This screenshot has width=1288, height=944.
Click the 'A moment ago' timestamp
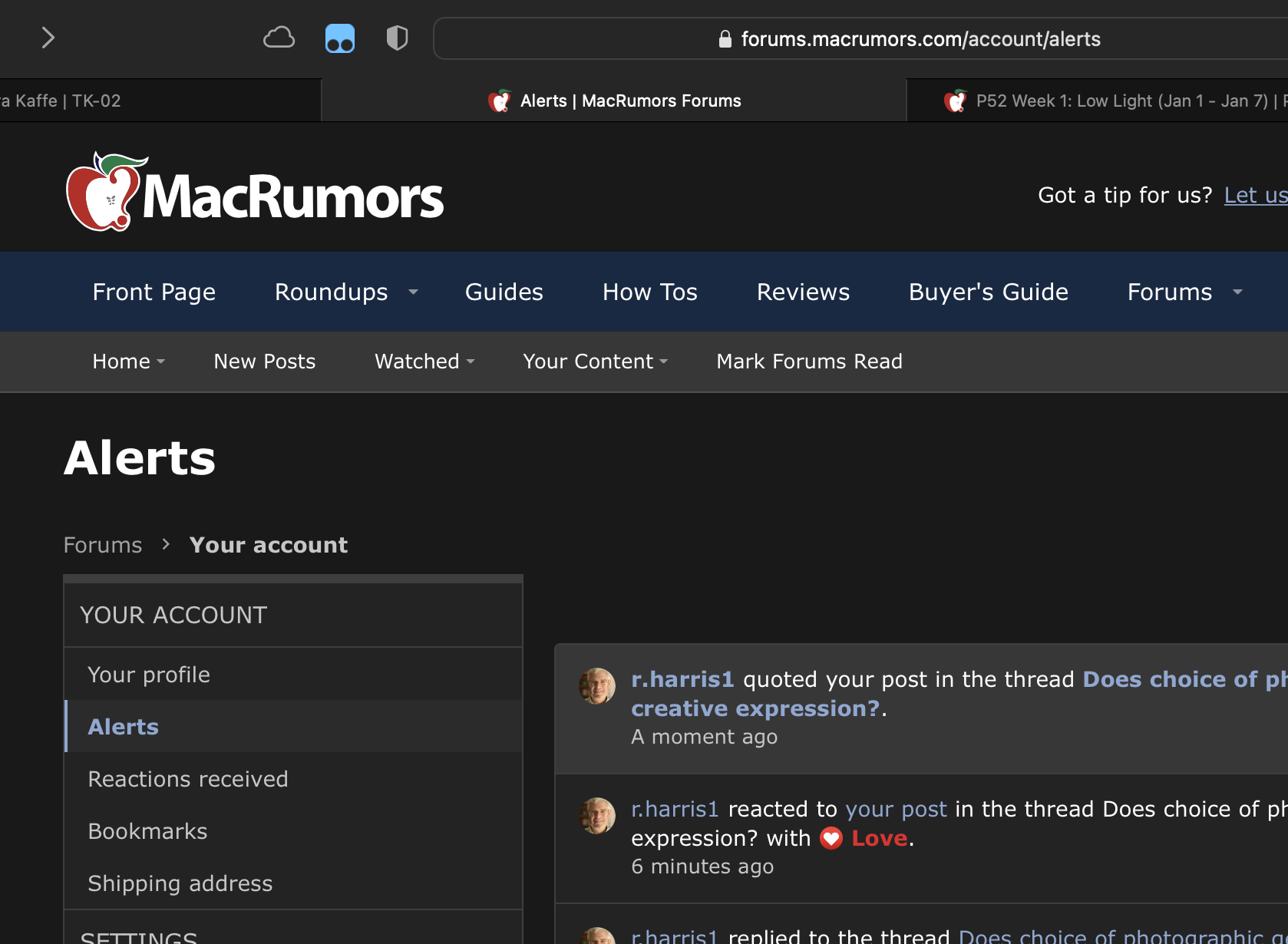[704, 737]
